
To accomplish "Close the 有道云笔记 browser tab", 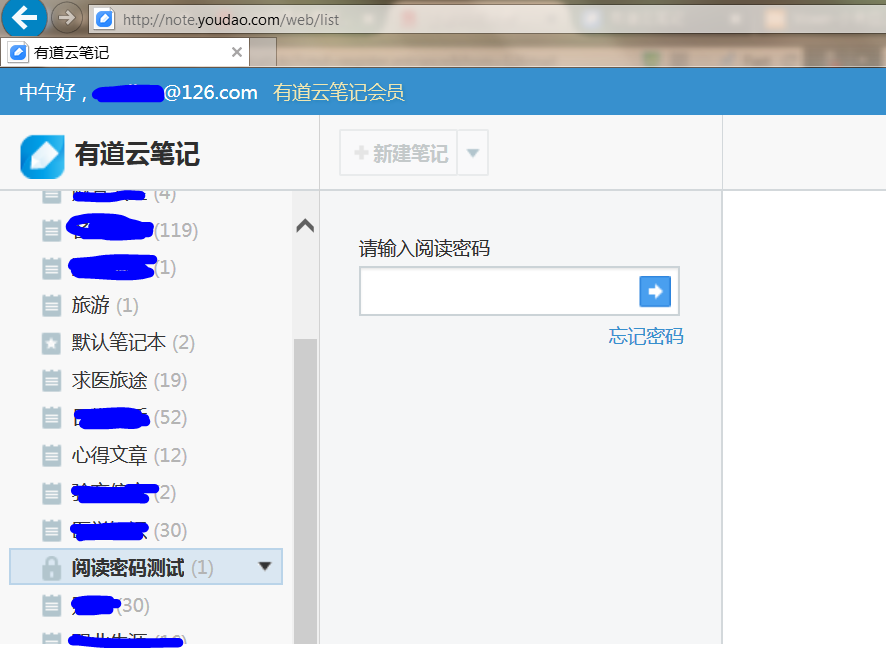I will point(237,52).
